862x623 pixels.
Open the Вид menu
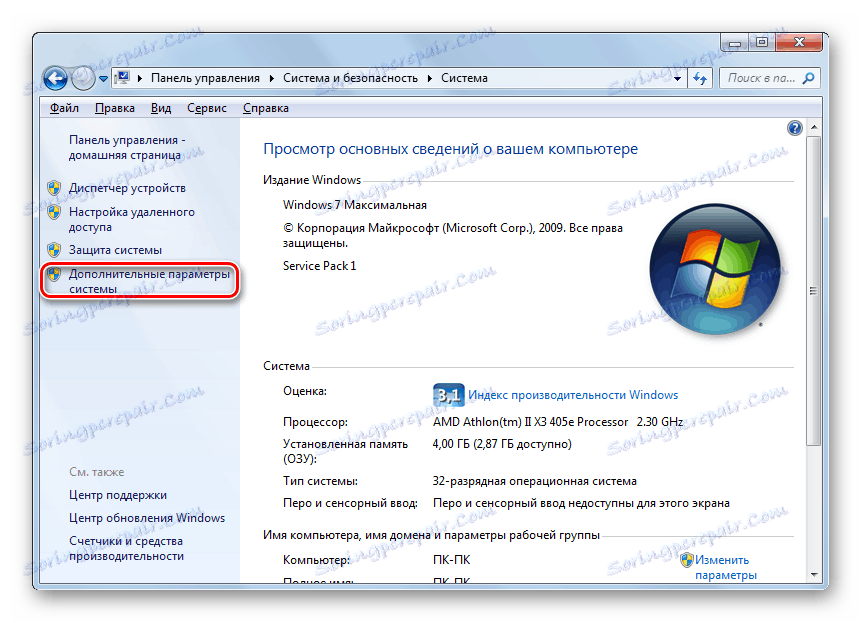click(x=161, y=108)
